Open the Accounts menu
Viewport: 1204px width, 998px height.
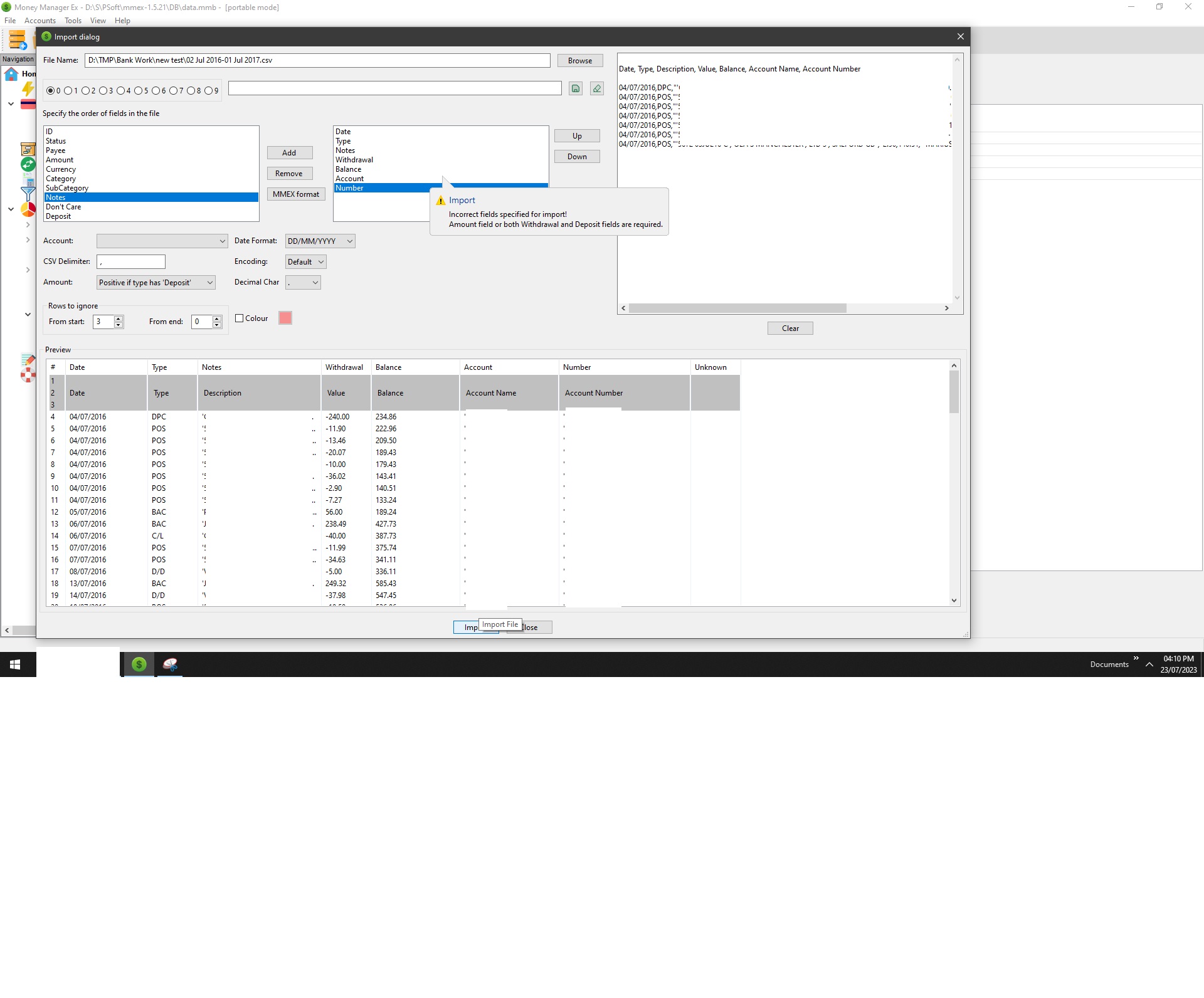click(40, 21)
